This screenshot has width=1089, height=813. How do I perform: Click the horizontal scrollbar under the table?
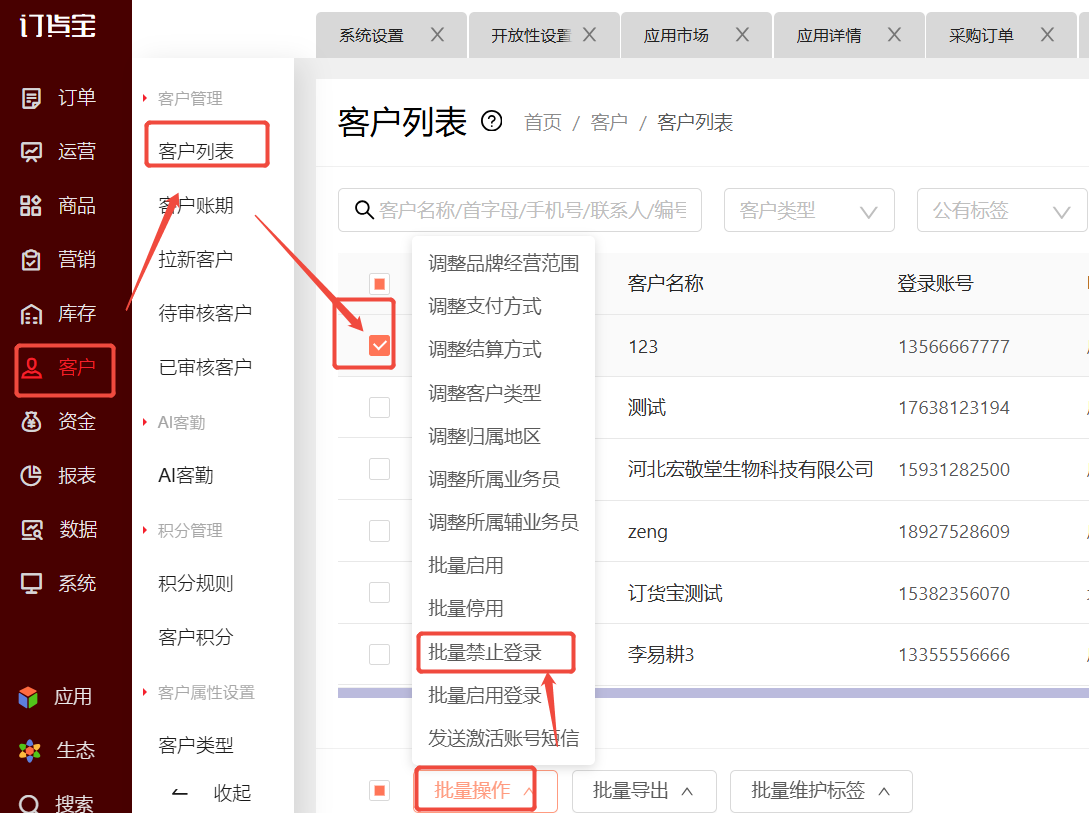(x=713, y=693)
